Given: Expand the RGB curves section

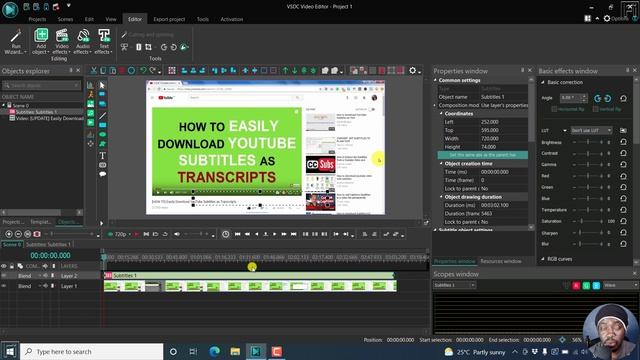Looking at the screenshot, I should pos(543,259).
